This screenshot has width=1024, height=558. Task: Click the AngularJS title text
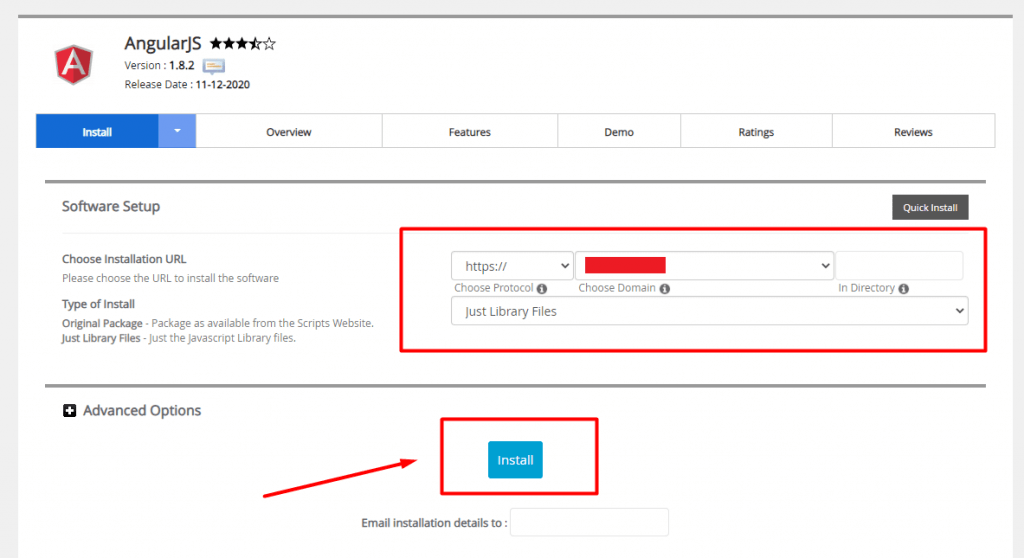click(163, 43)
